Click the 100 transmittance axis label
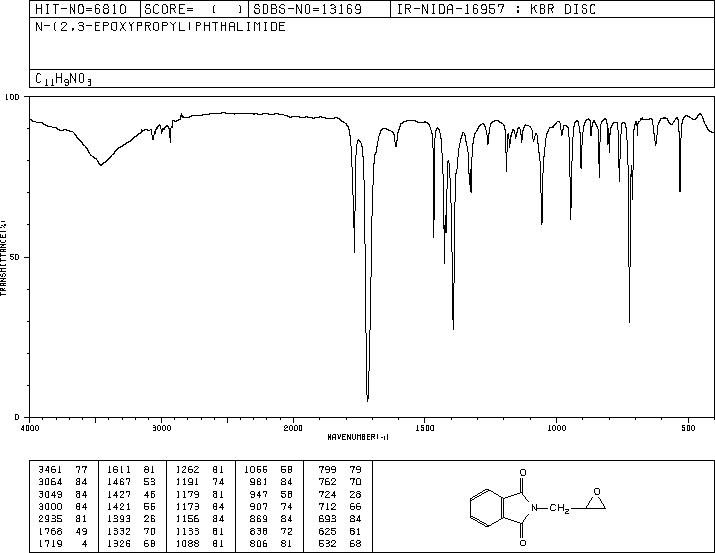Viewport: 715px width, 553px height. coord(12,97)
